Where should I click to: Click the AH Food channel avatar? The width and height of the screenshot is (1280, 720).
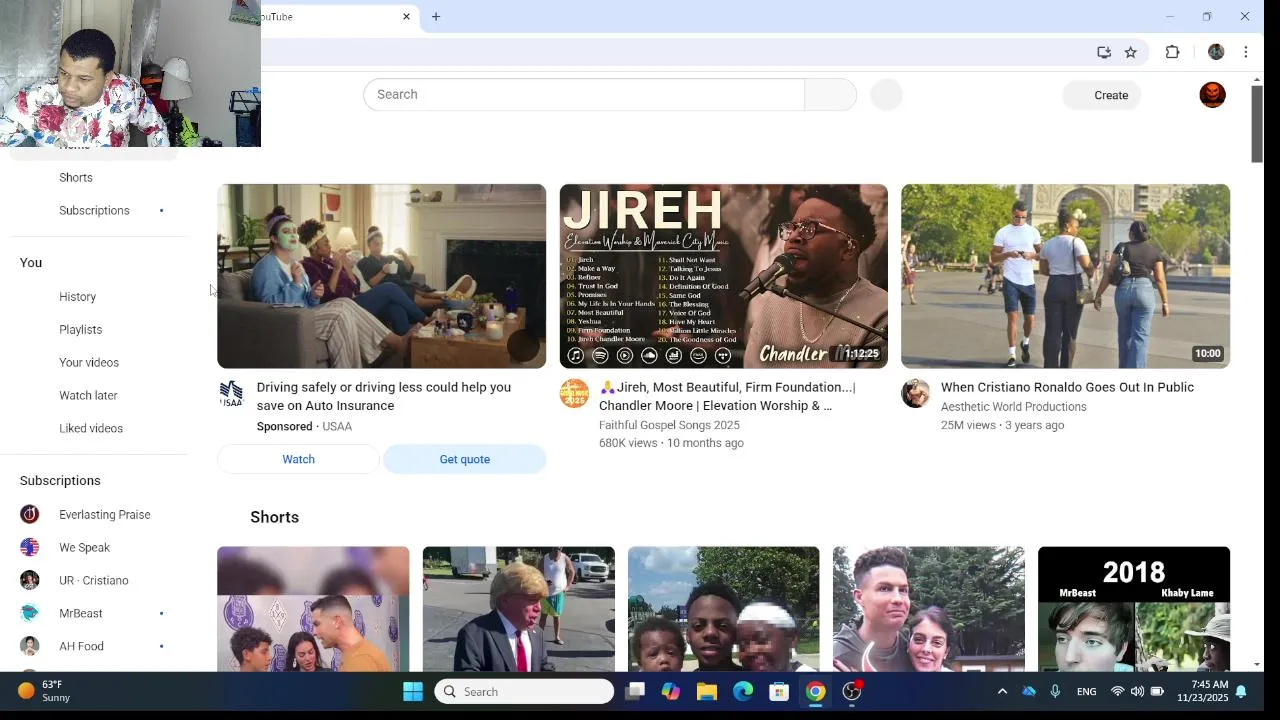coord(30,646)
